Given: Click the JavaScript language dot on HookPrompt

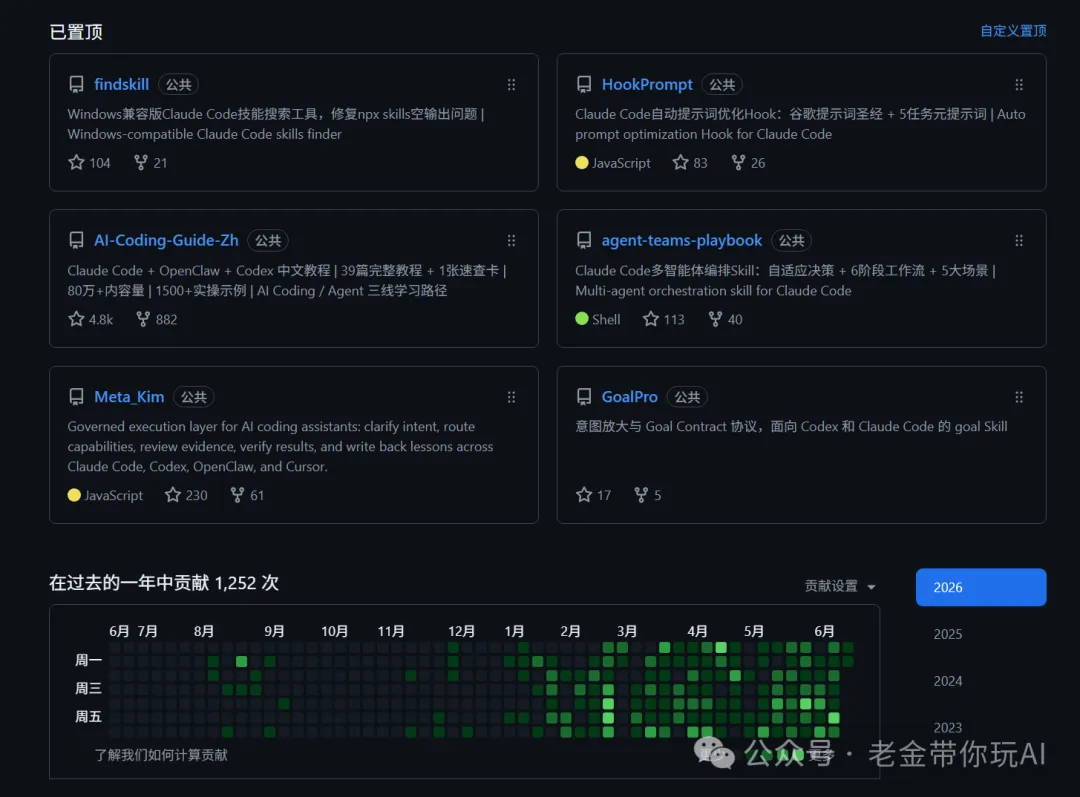Looking at the screenshot, I should [x=581, y=163].
